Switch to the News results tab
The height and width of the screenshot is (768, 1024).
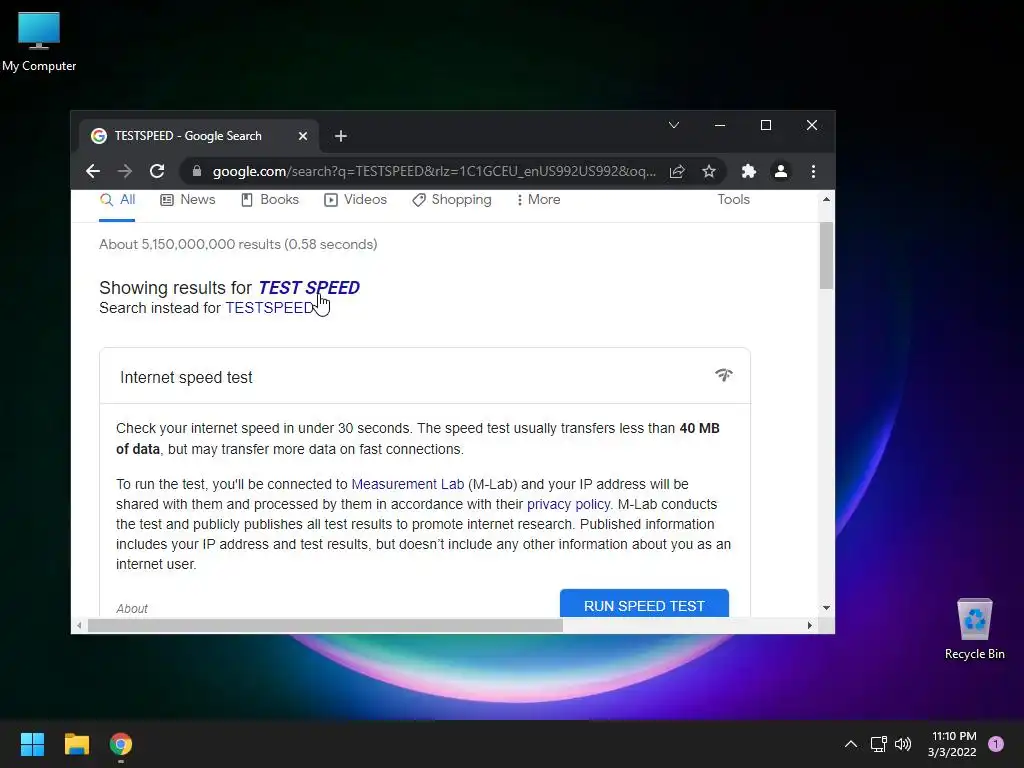[x=187, y=200]
